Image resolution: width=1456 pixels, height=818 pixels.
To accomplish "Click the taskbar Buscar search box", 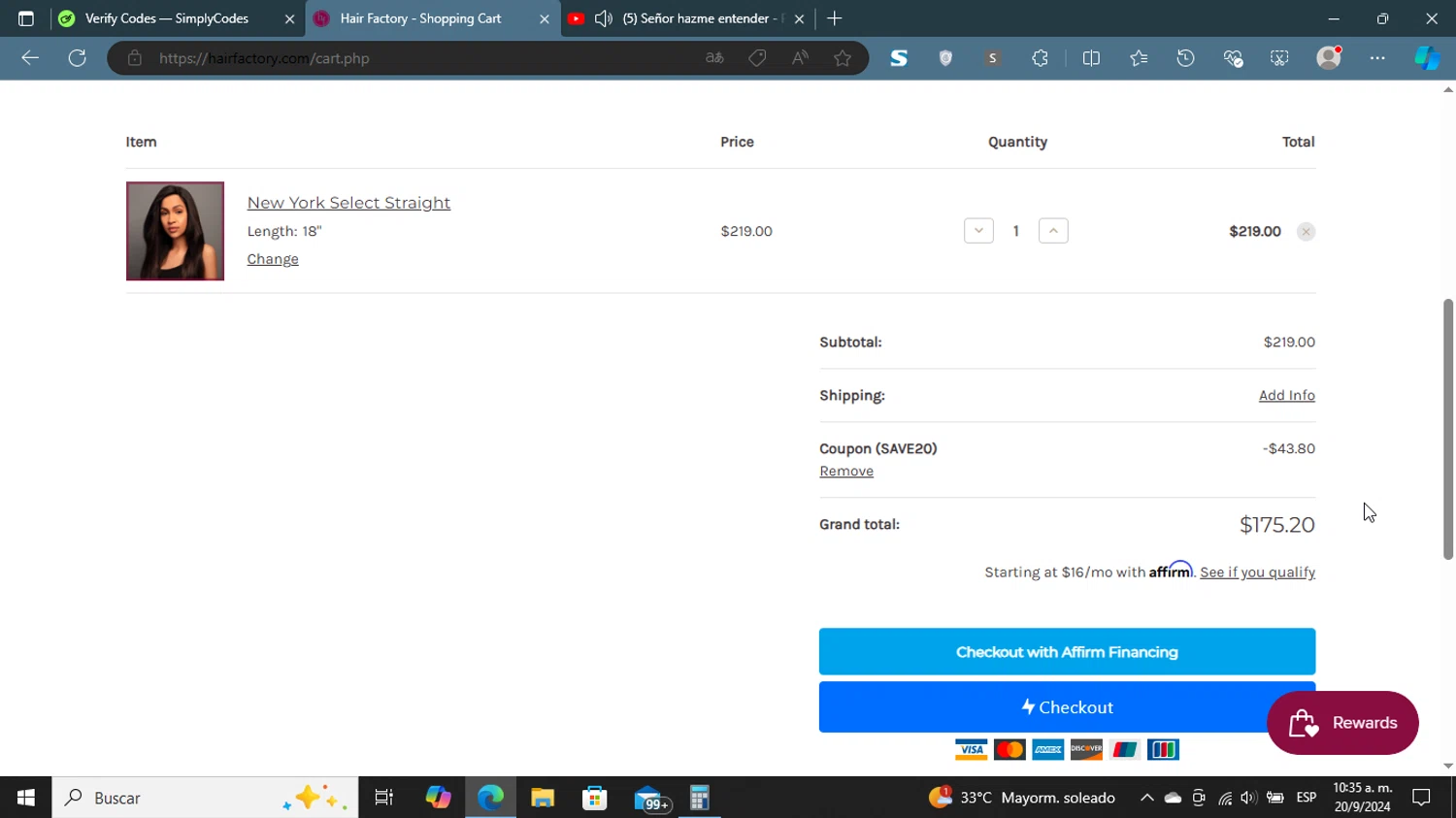I will (205, 798).
